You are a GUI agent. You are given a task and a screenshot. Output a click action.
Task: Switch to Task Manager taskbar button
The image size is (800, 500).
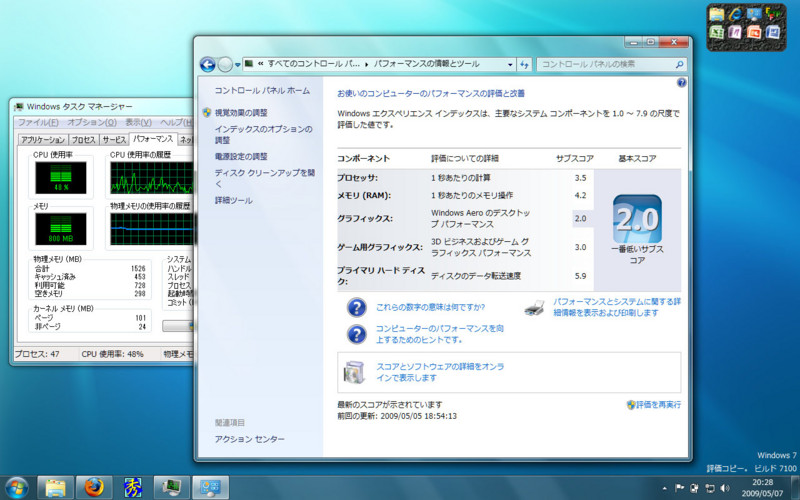tap(171, 488)
